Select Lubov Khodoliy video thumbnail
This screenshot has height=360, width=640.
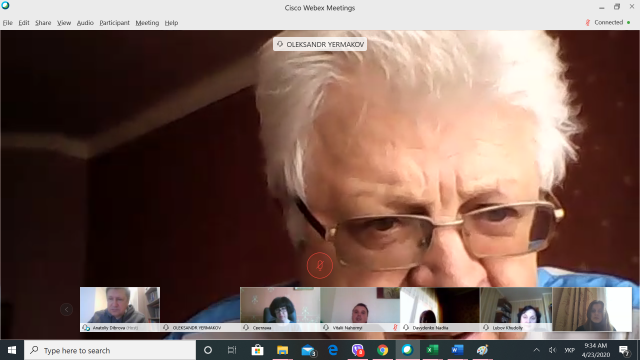(x=516, y=309)
